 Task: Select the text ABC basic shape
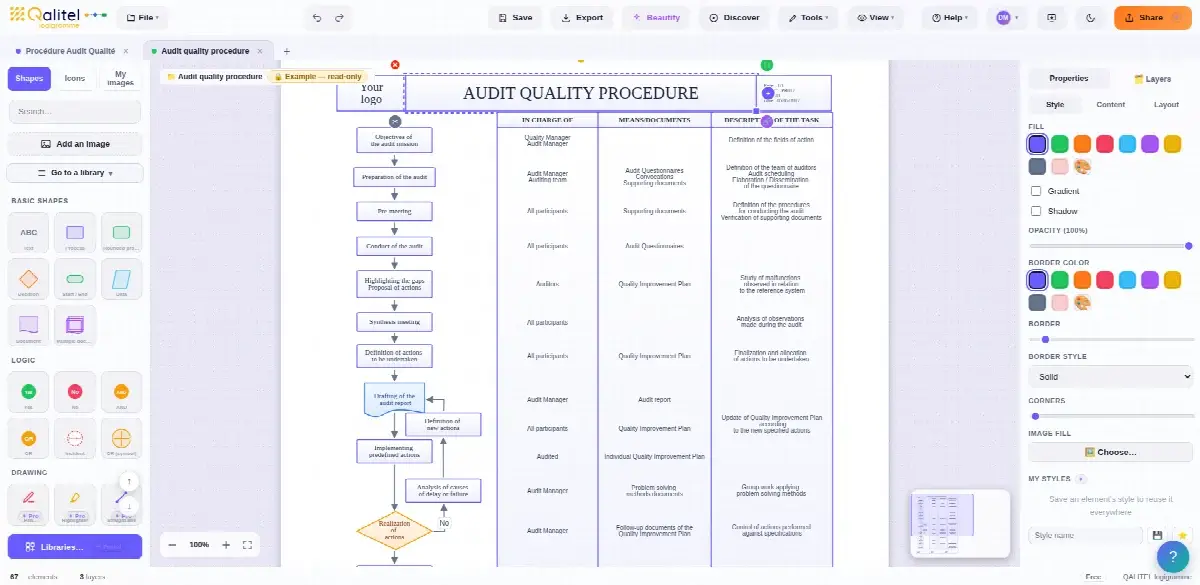pyautogui.click(x=29, y=233)
